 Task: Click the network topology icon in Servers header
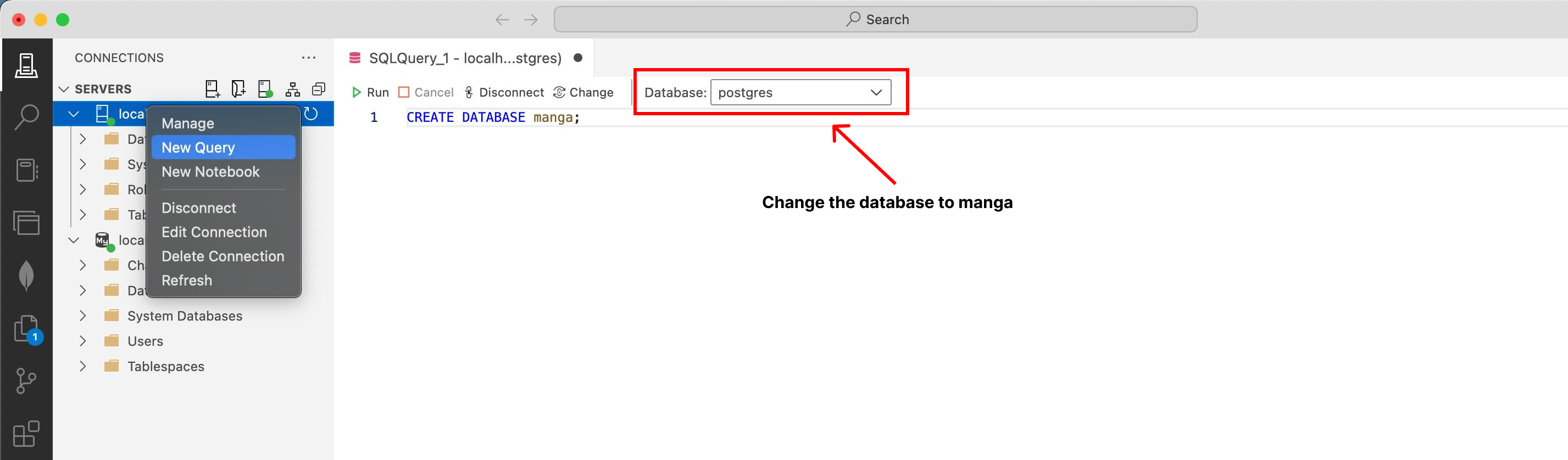293,89
